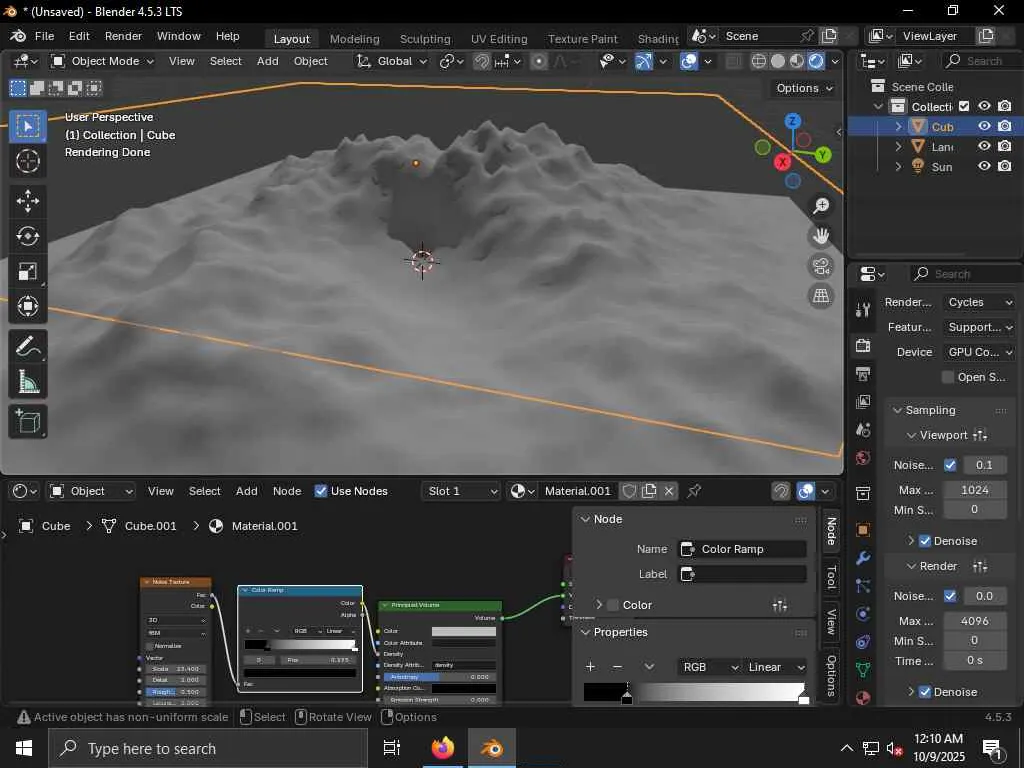Select the Add Cube tool

coord(28,421)
